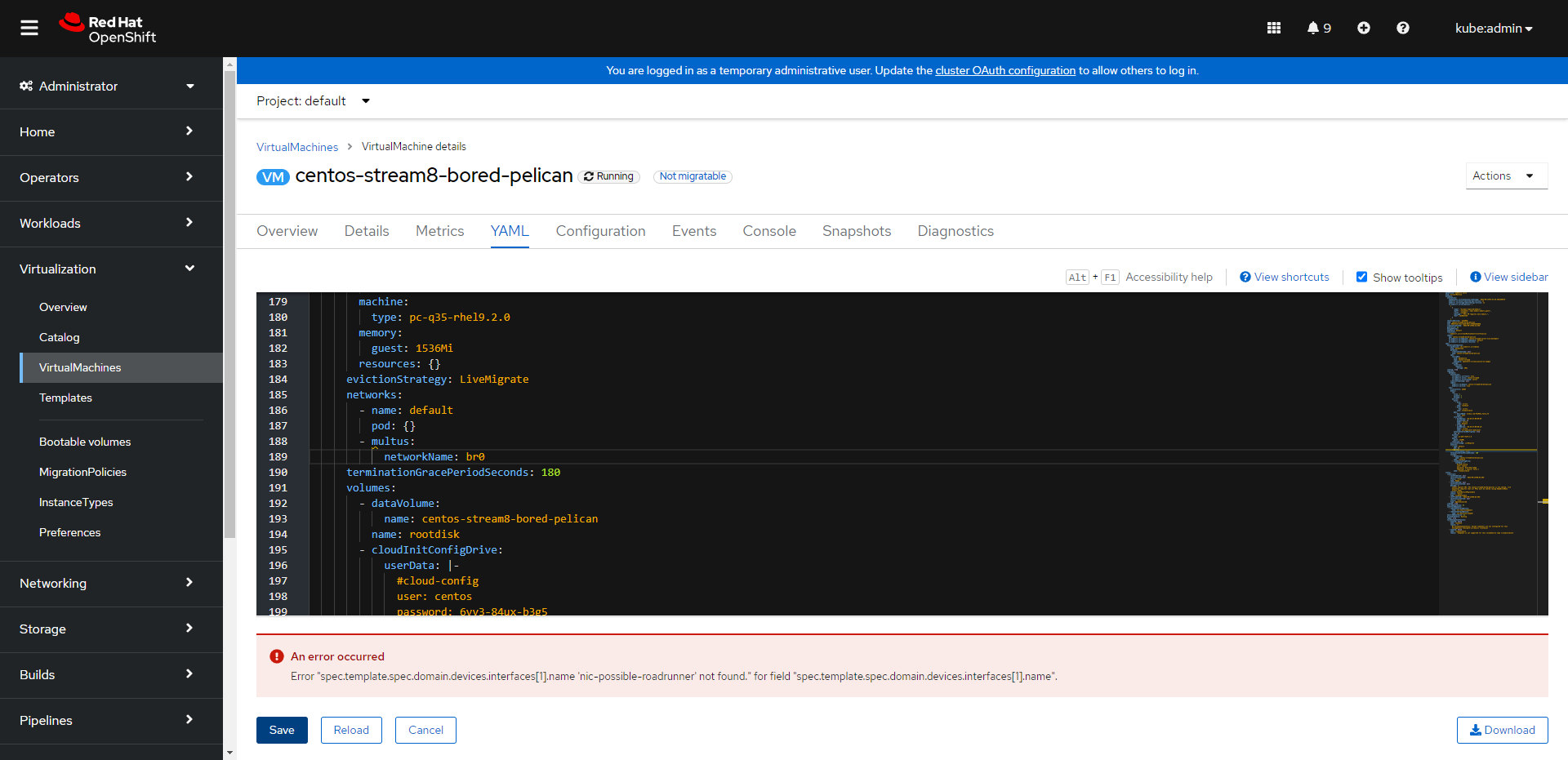Toggle the hamburger navigation menu
Screen dimensions: 1568x760
29,29
